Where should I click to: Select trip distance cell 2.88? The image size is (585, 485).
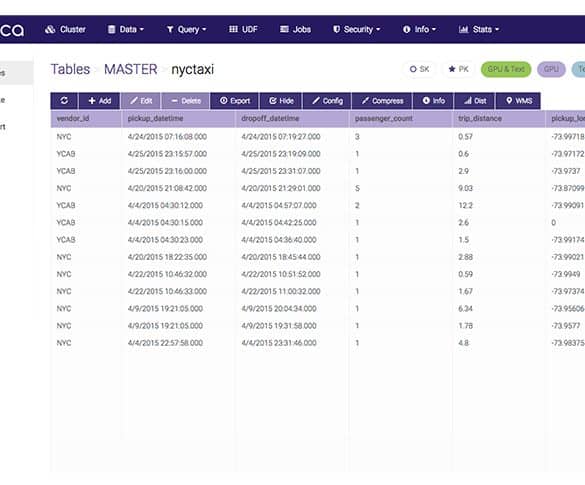point(465,257)
